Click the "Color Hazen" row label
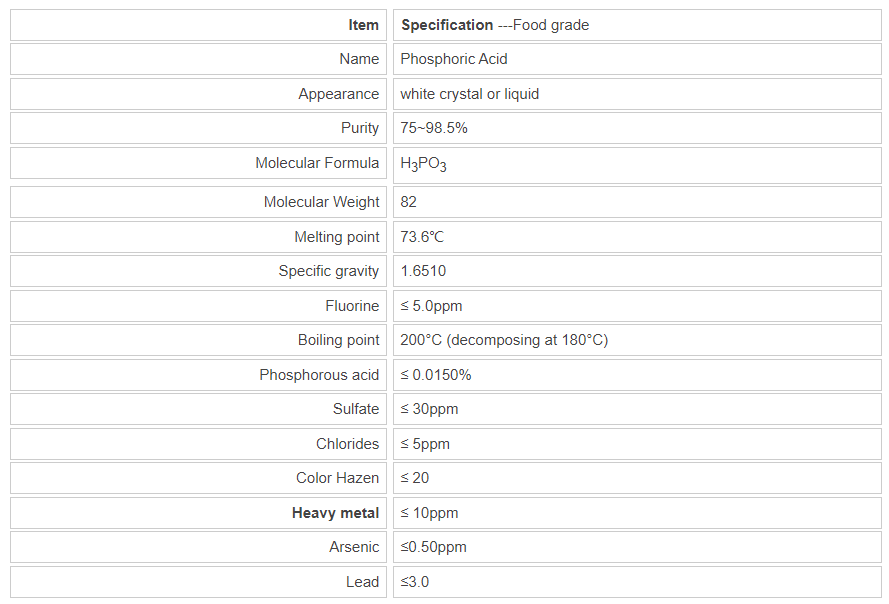The image size is (889, 604). point(338,478)
